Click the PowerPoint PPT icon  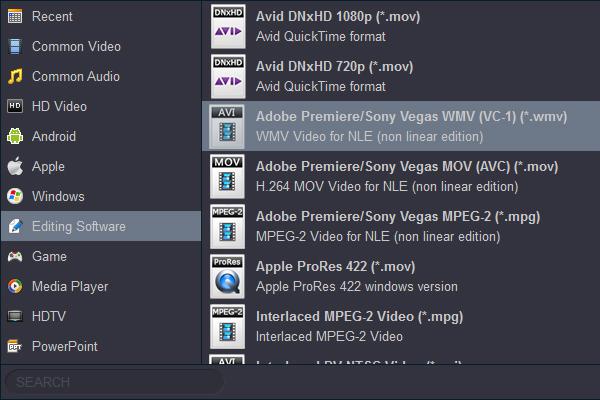point(15,346)
